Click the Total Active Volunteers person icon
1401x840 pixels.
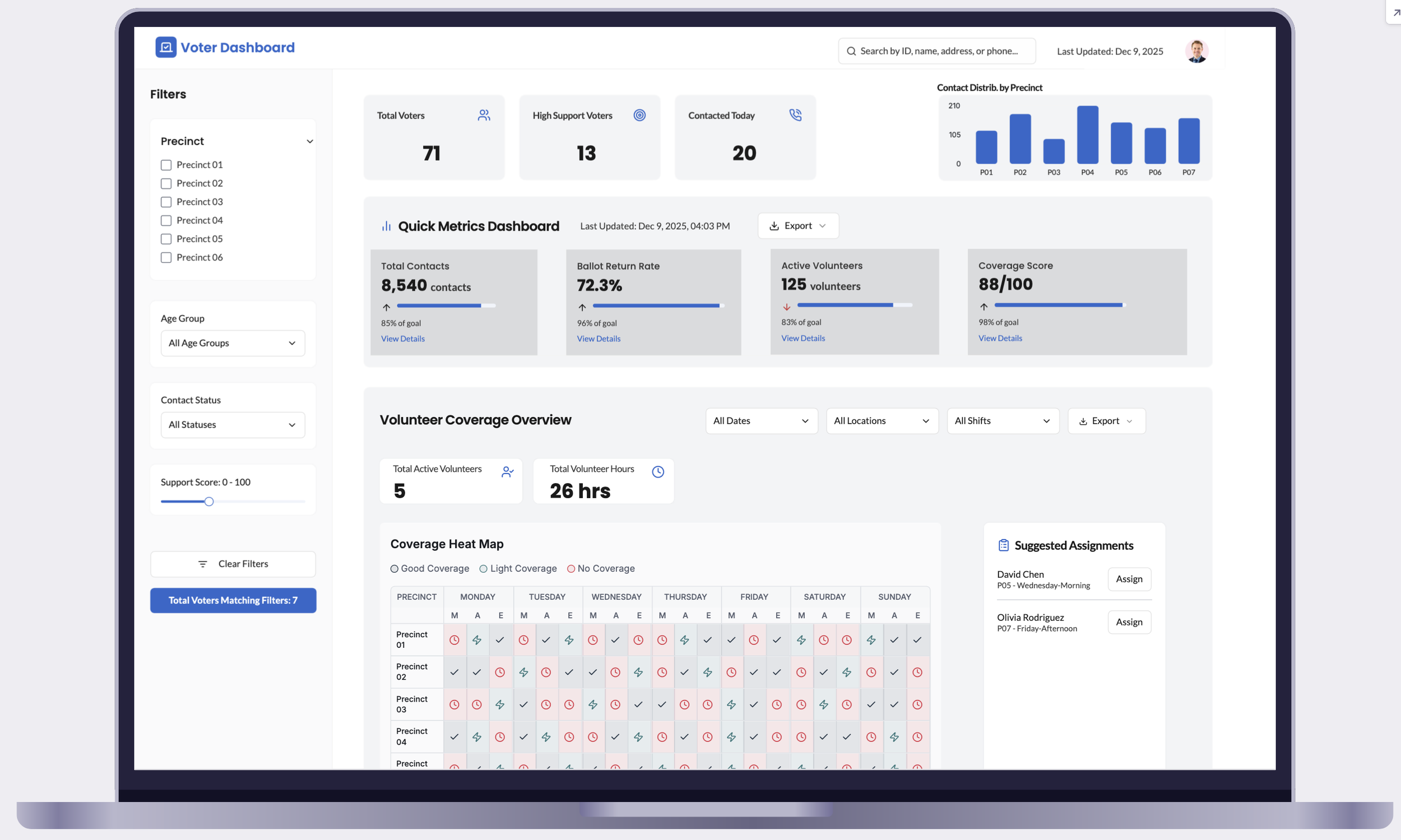pos(507,472)
